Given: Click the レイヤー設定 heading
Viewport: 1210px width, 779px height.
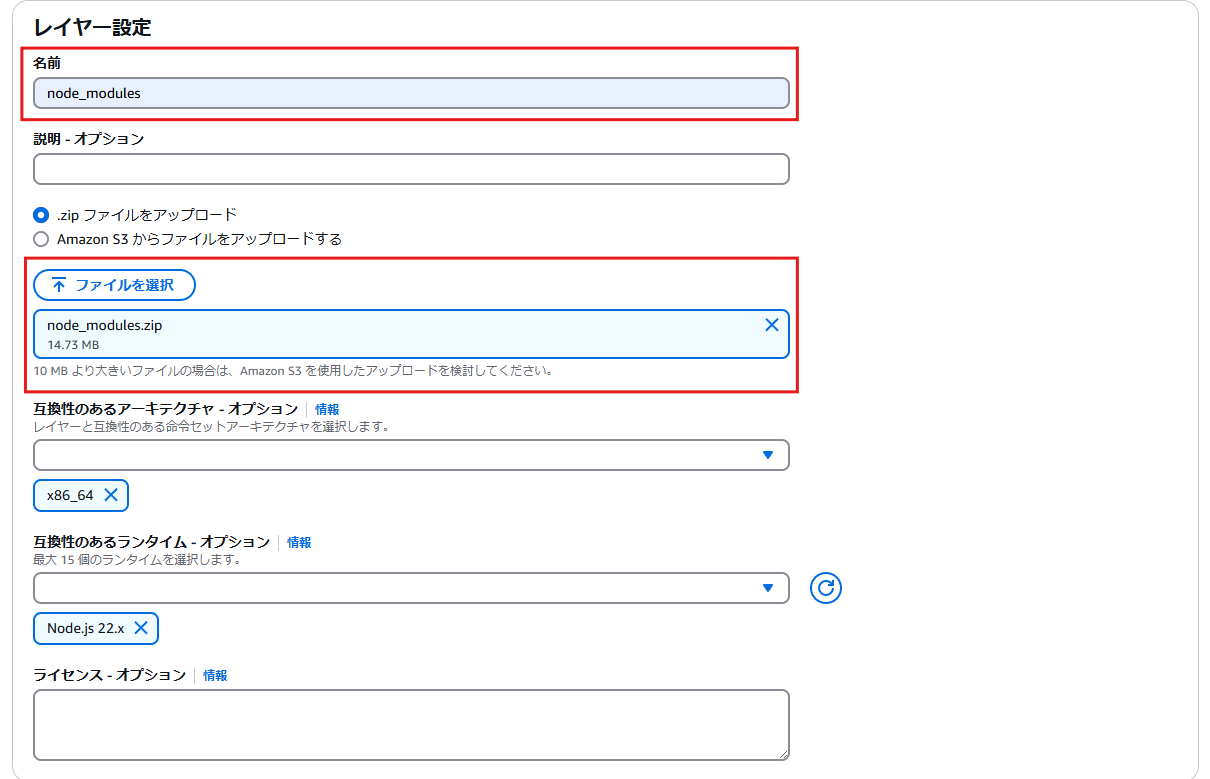Looking at the screenshot, I should (92, 27).
